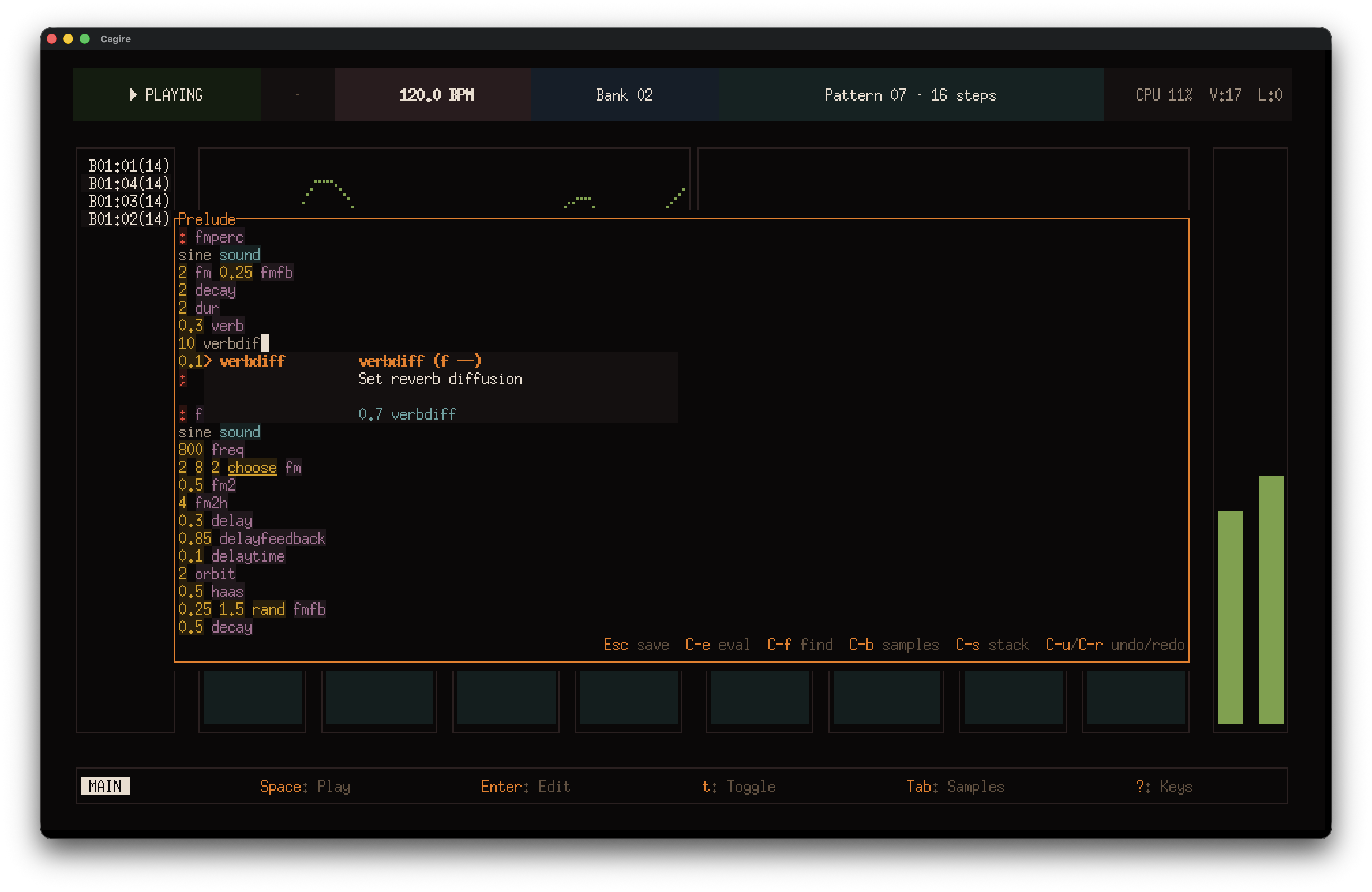Click Esc save hint in editor
This screenshot has height=892, width=1372.
click(636, 645)
